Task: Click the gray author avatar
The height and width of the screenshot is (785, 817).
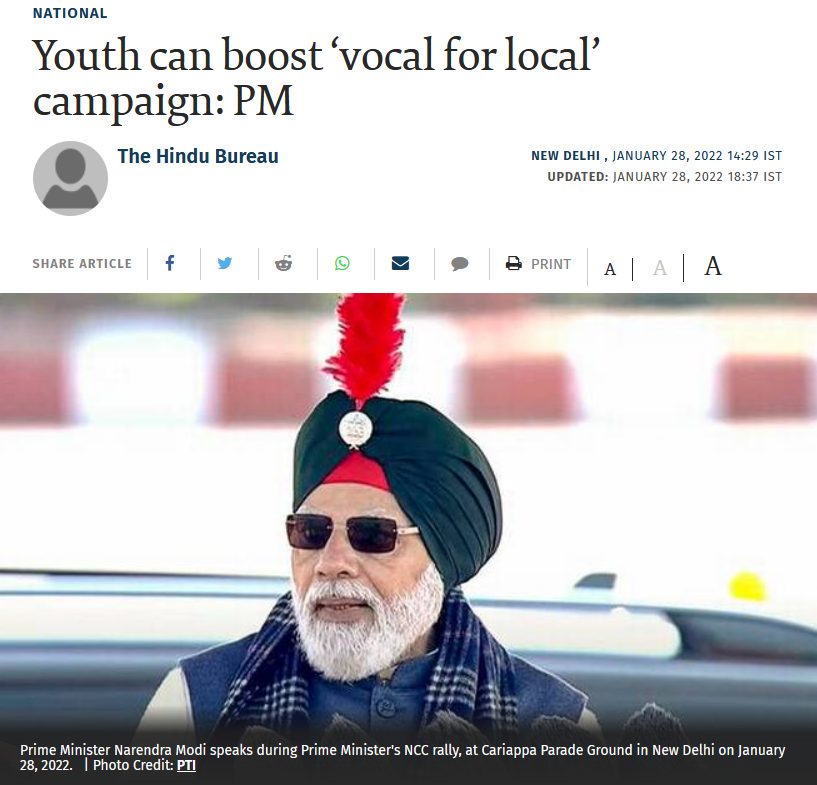Action: [70, 178]
